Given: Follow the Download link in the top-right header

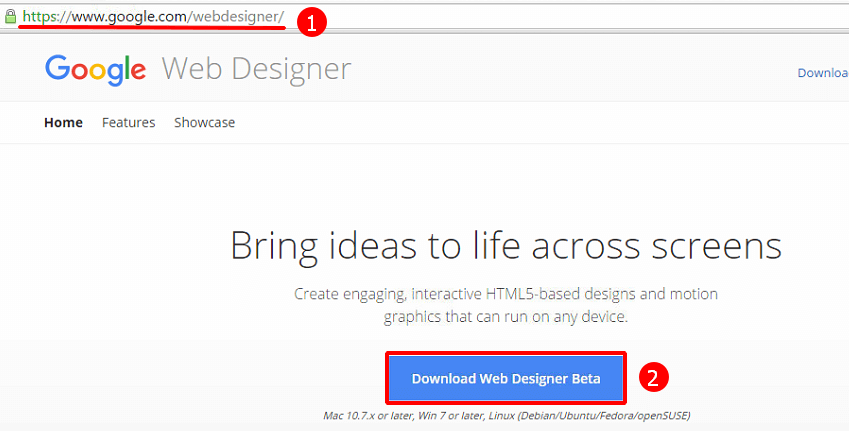Looking at the screenshot, I should point(822,72).
